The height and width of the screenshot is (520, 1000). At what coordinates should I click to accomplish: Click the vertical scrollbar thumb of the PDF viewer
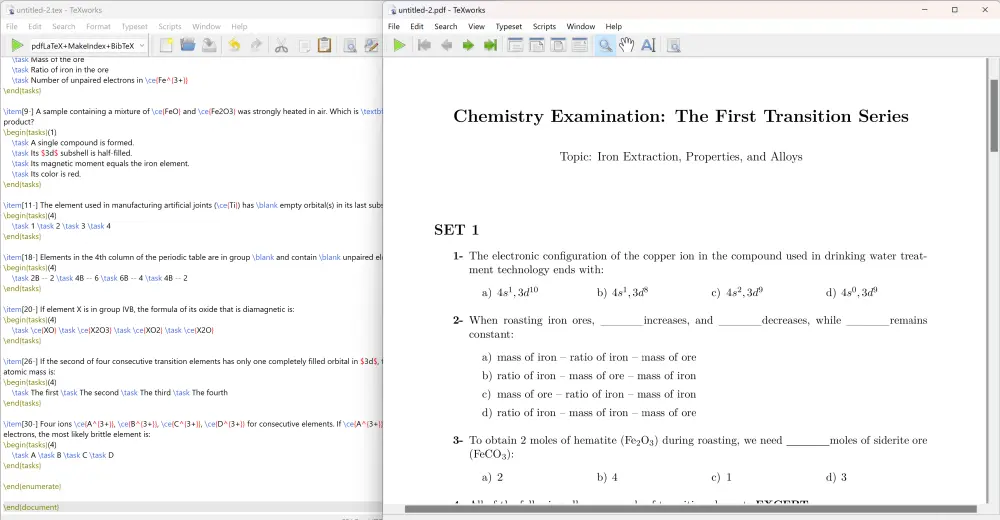[x=994, y=115]
